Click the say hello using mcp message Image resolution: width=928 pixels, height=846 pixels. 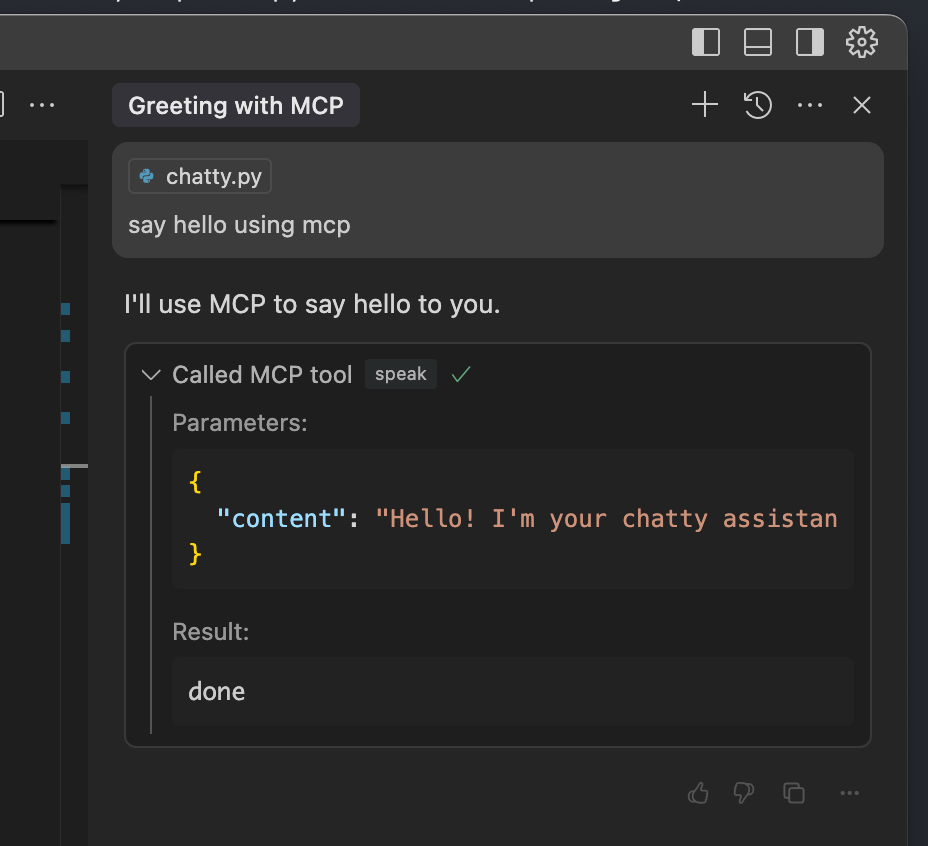[239, 225]
